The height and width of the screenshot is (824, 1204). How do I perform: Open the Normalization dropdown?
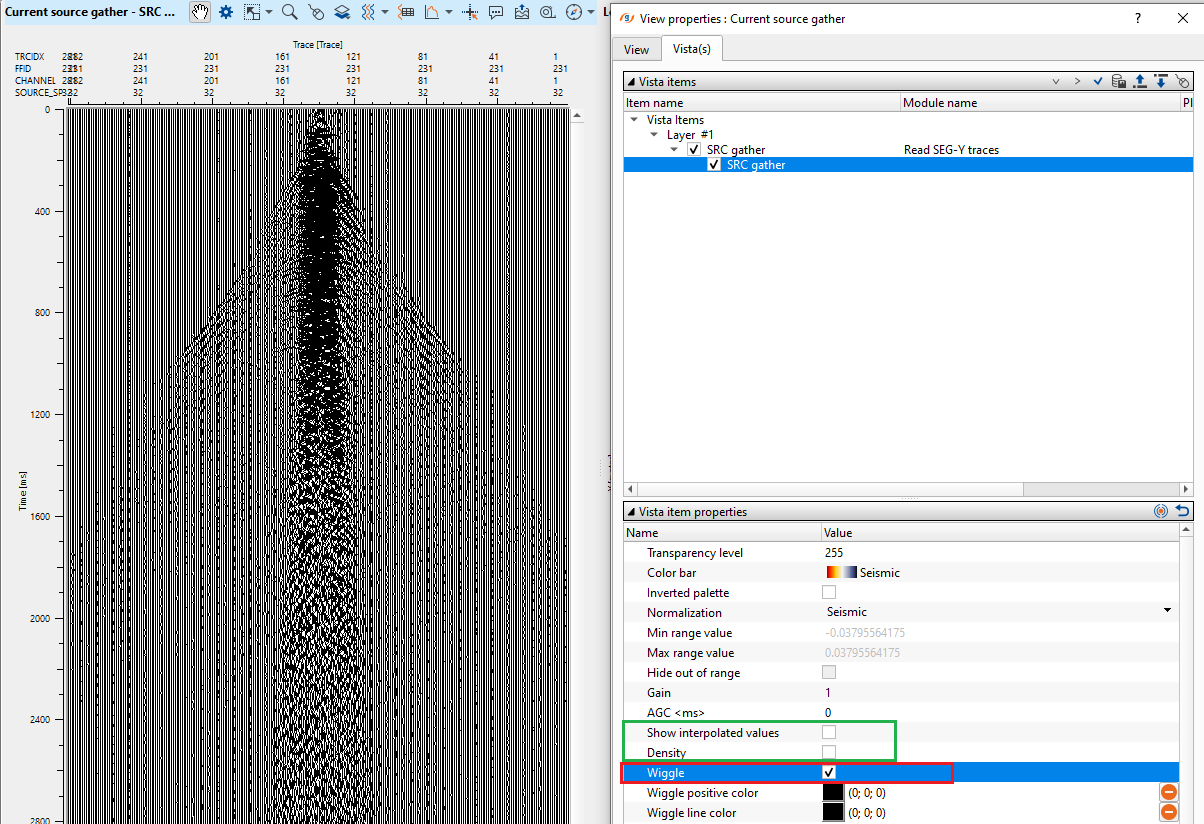(1166, 612)
